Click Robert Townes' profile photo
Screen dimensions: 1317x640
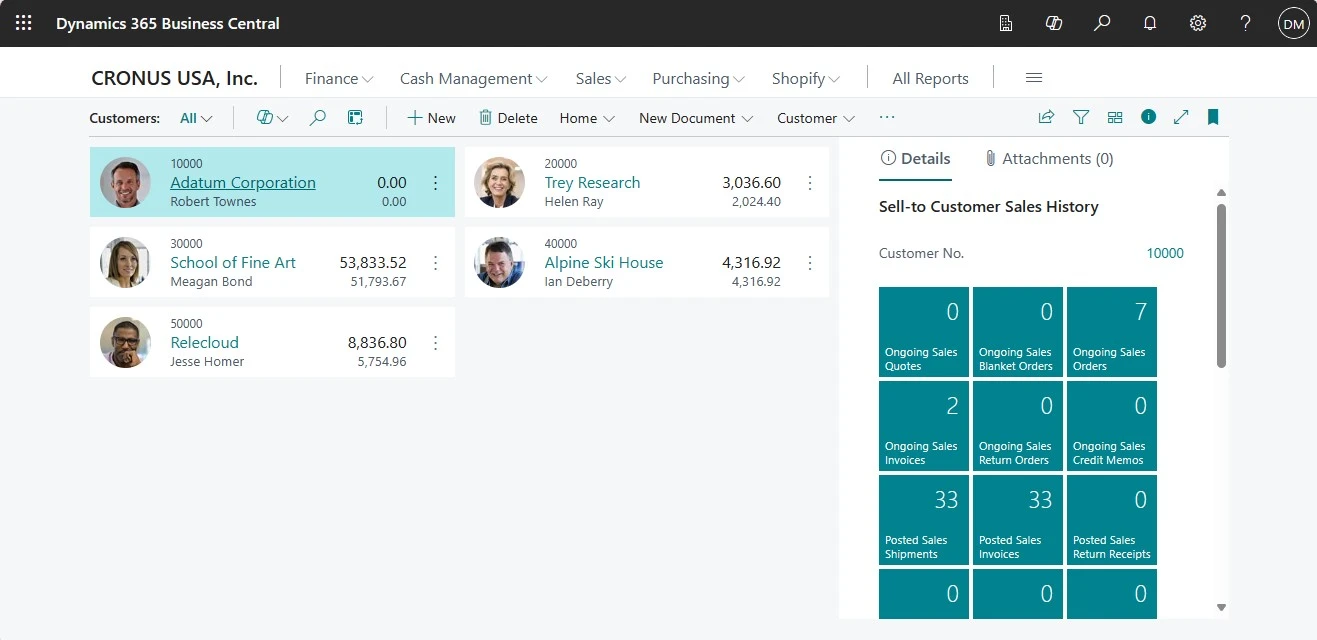[126, 183]
